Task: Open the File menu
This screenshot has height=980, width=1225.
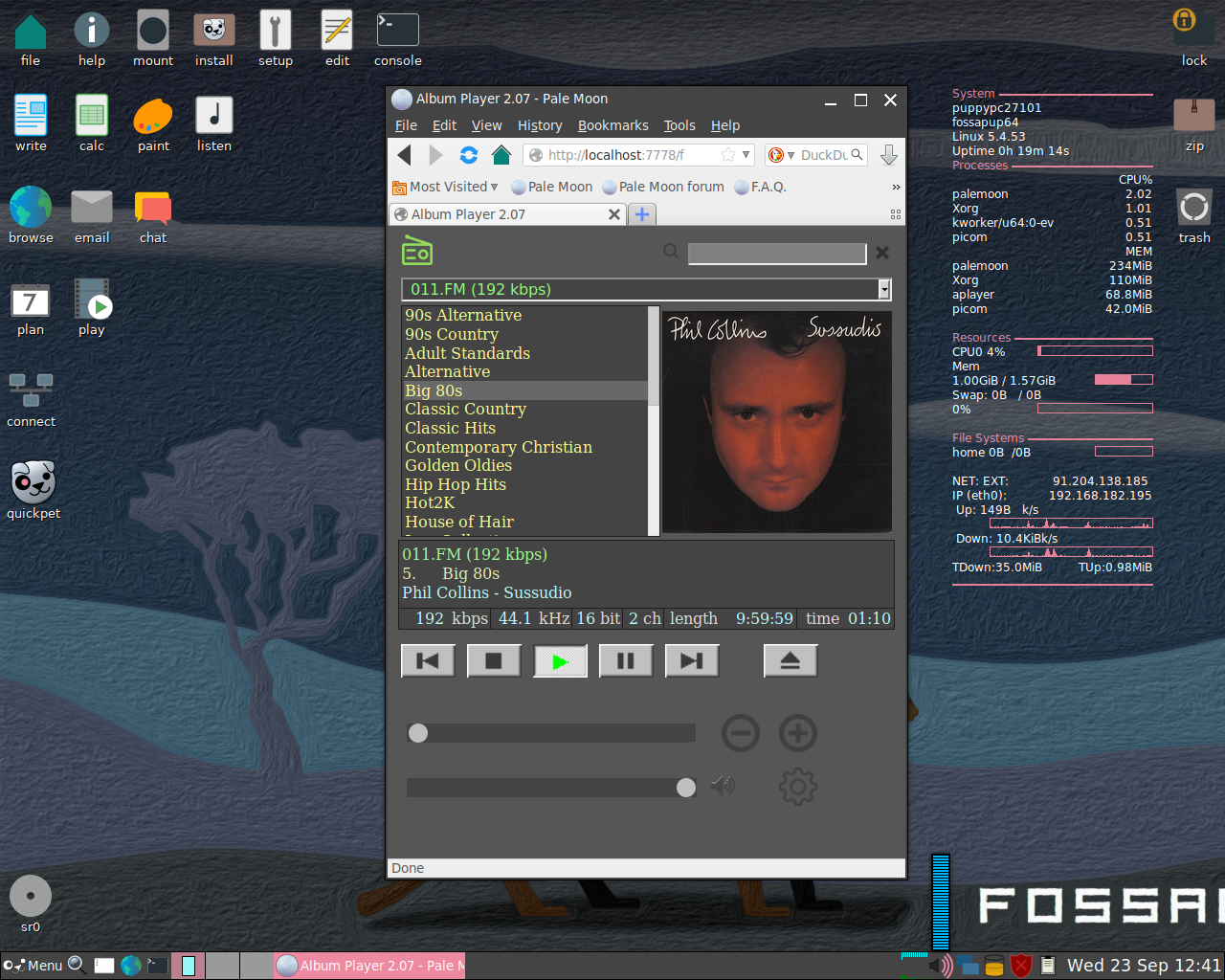Action: (x=406, y=125)
